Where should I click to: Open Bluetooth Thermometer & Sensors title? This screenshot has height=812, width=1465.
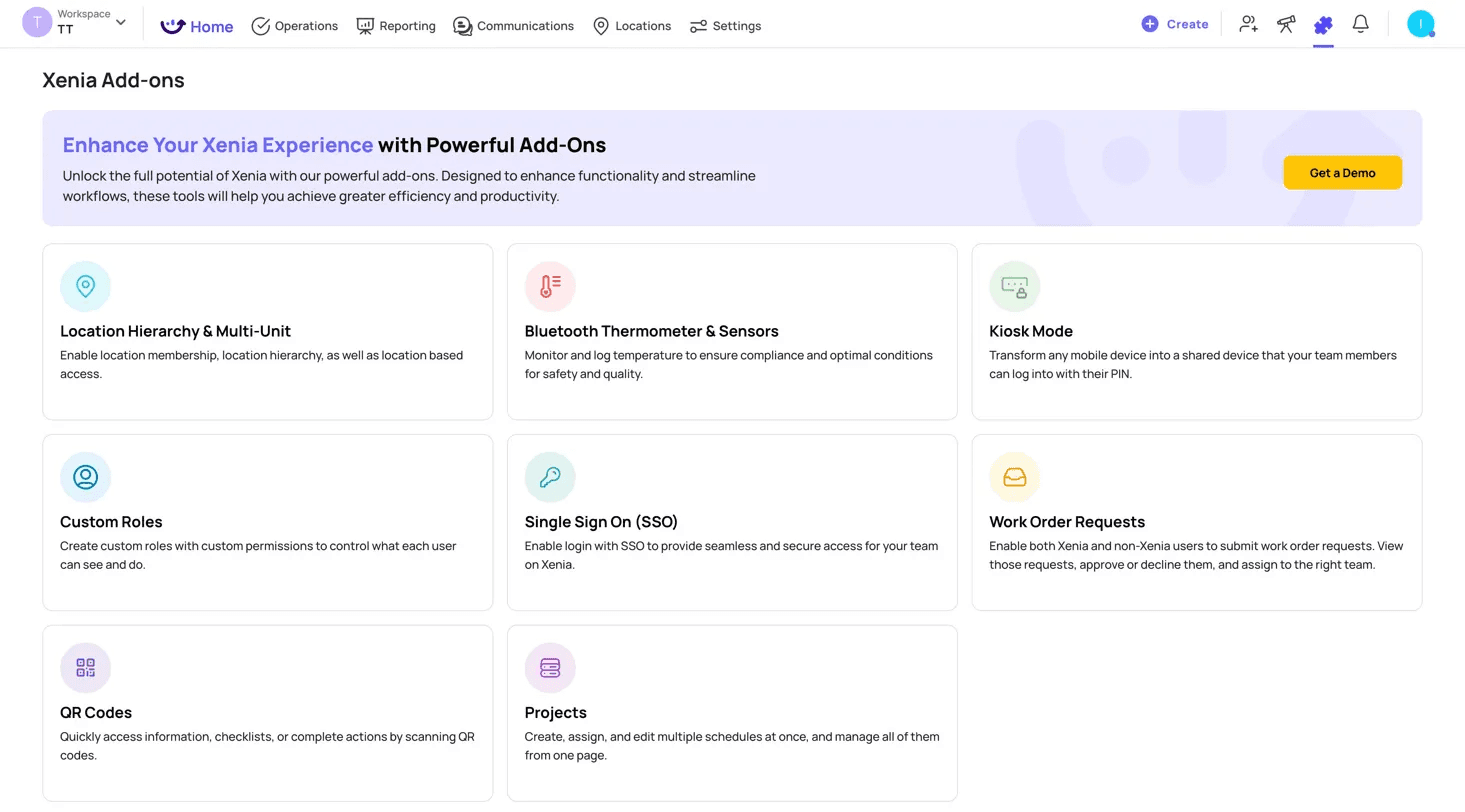652,331
